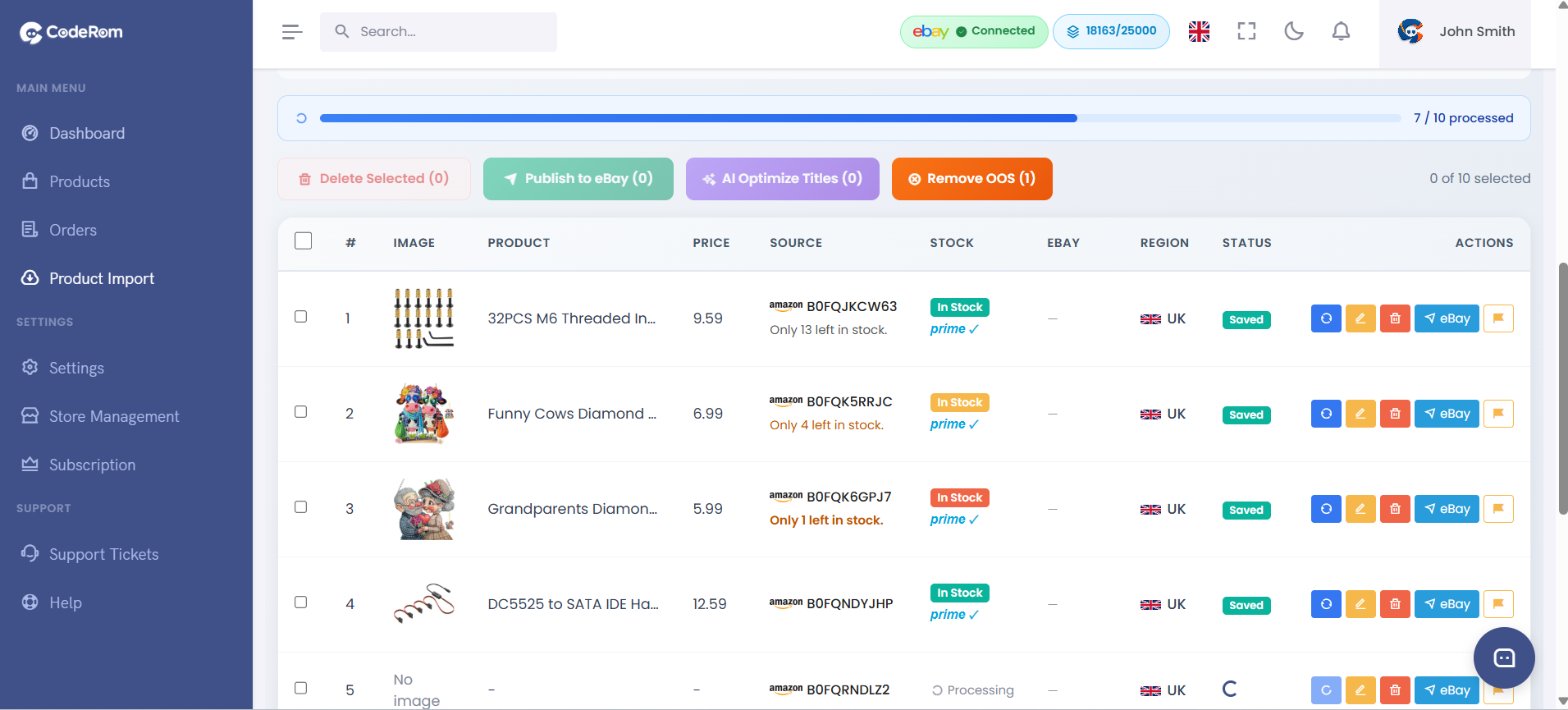Image resolution: width=1568 pixels, height=710 pixels.
Task: Open Subscription in the sidebar
Action: tap(92, 465)
